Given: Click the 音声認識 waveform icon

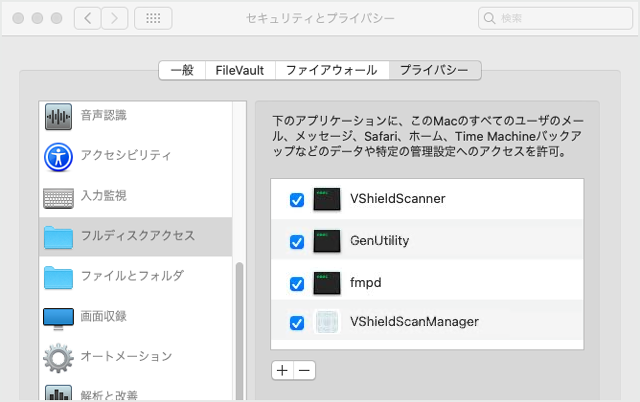Looking at the screenshot, I should [58, 117].
